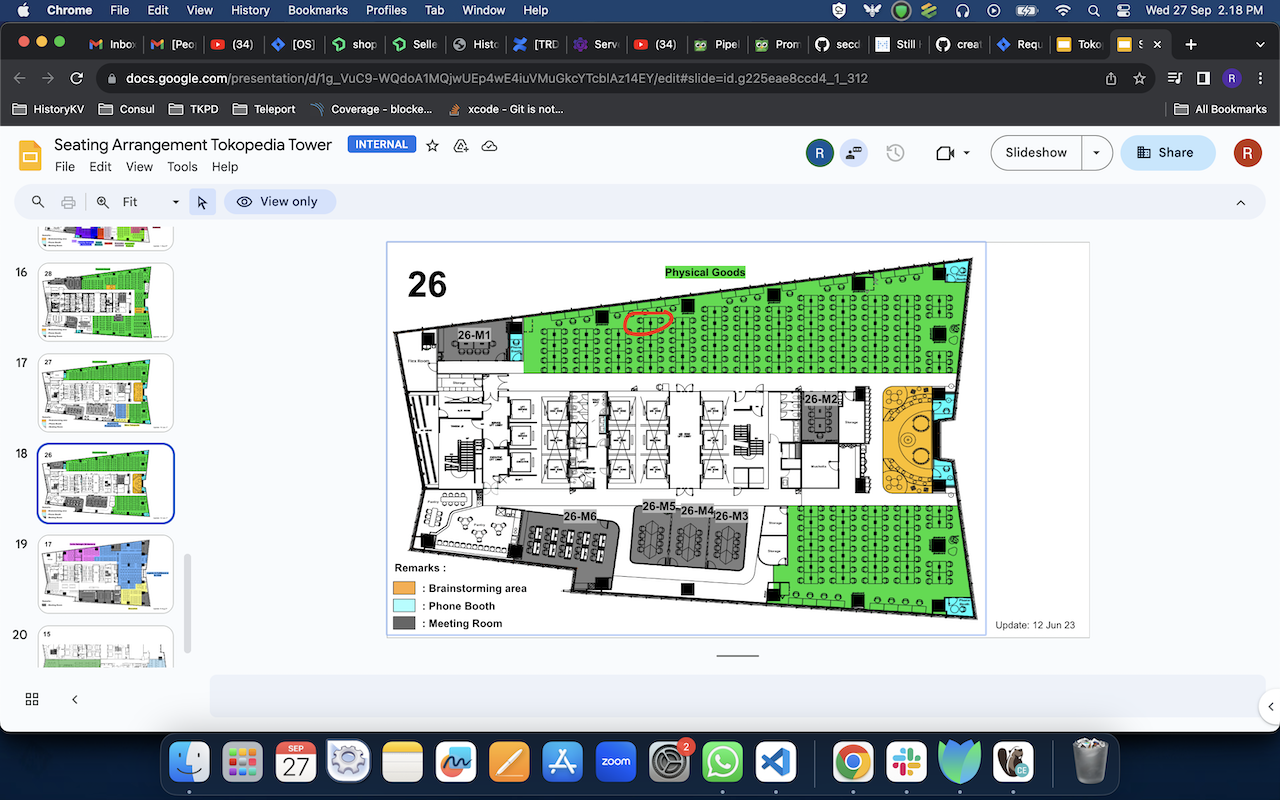Open the Fit zoom level dropdown

tap(151, 202)
